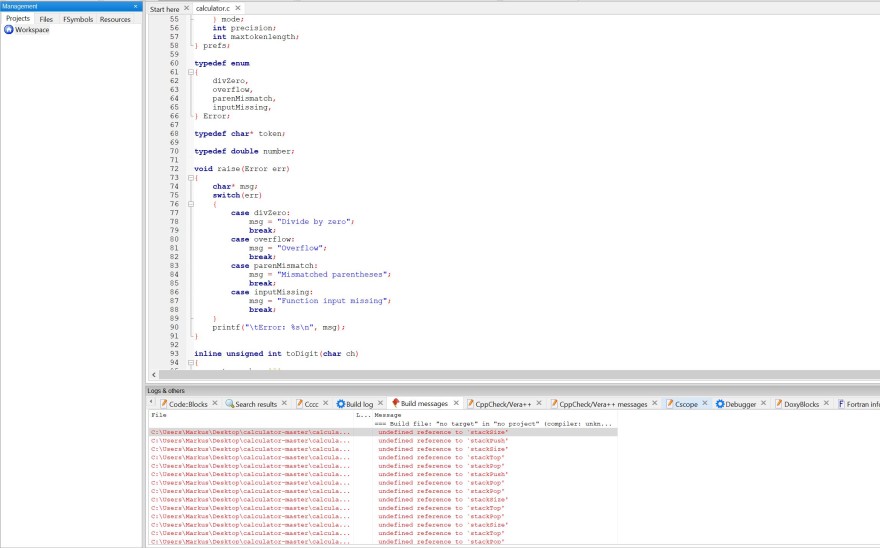Select the Cscope tab

pyautogui.click(x=686, y=404)
